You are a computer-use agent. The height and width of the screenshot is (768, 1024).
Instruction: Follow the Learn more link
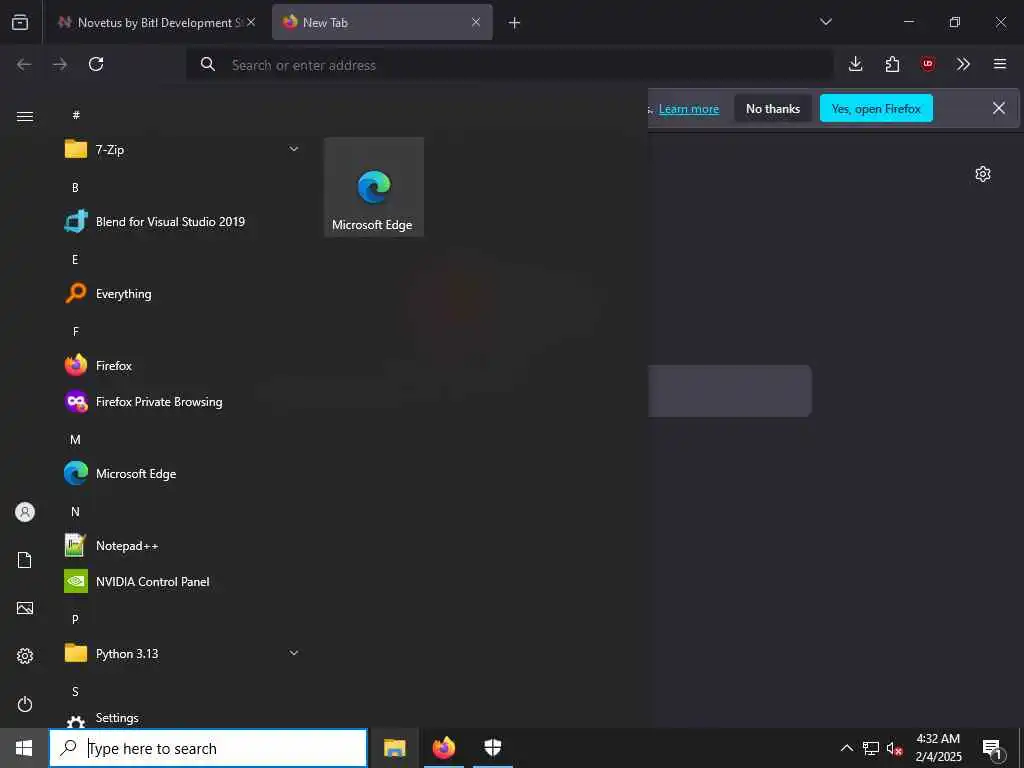point(689,109)
